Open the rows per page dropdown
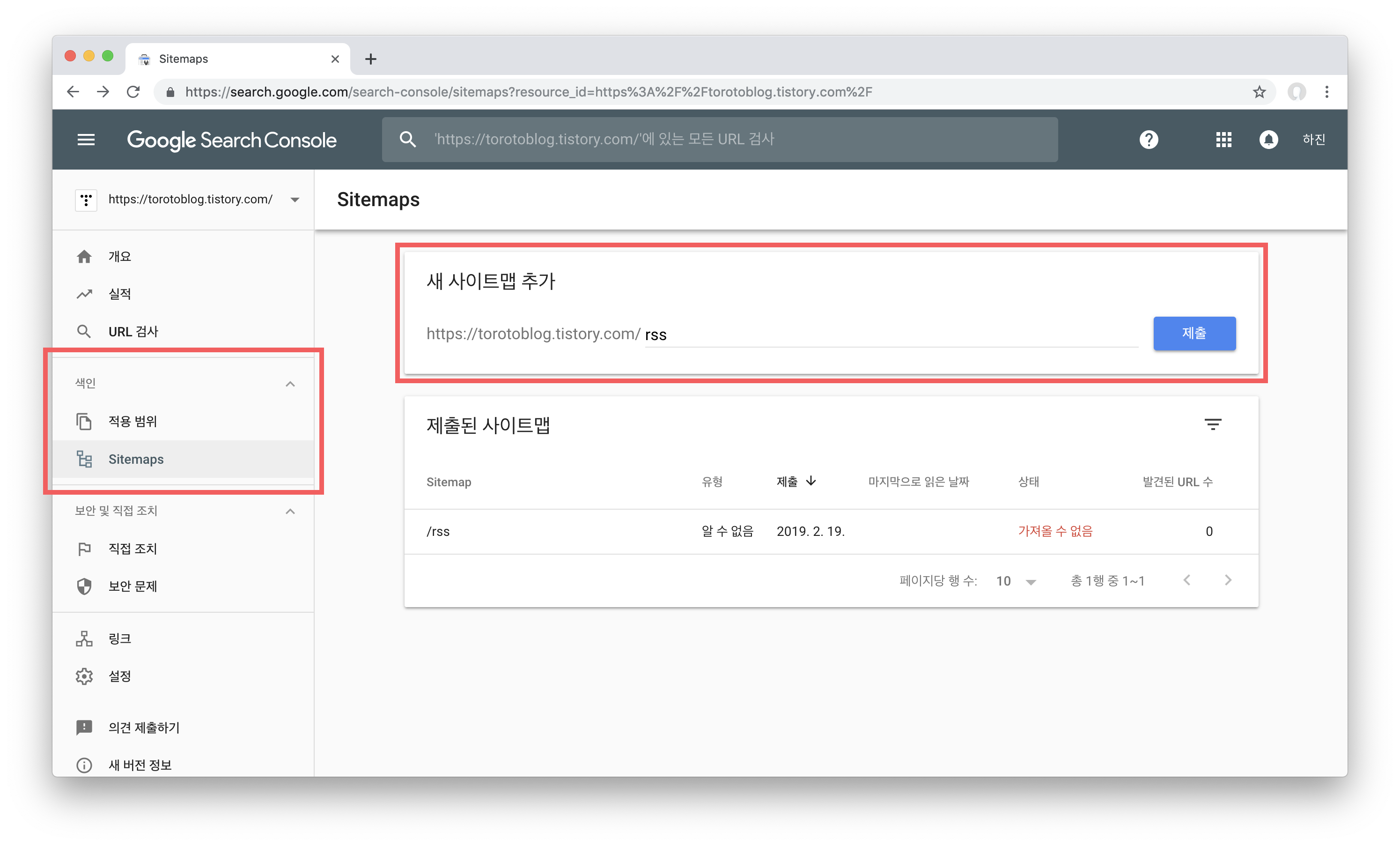This screenshot has width=1400, height=846. (x=1017, y=580)
